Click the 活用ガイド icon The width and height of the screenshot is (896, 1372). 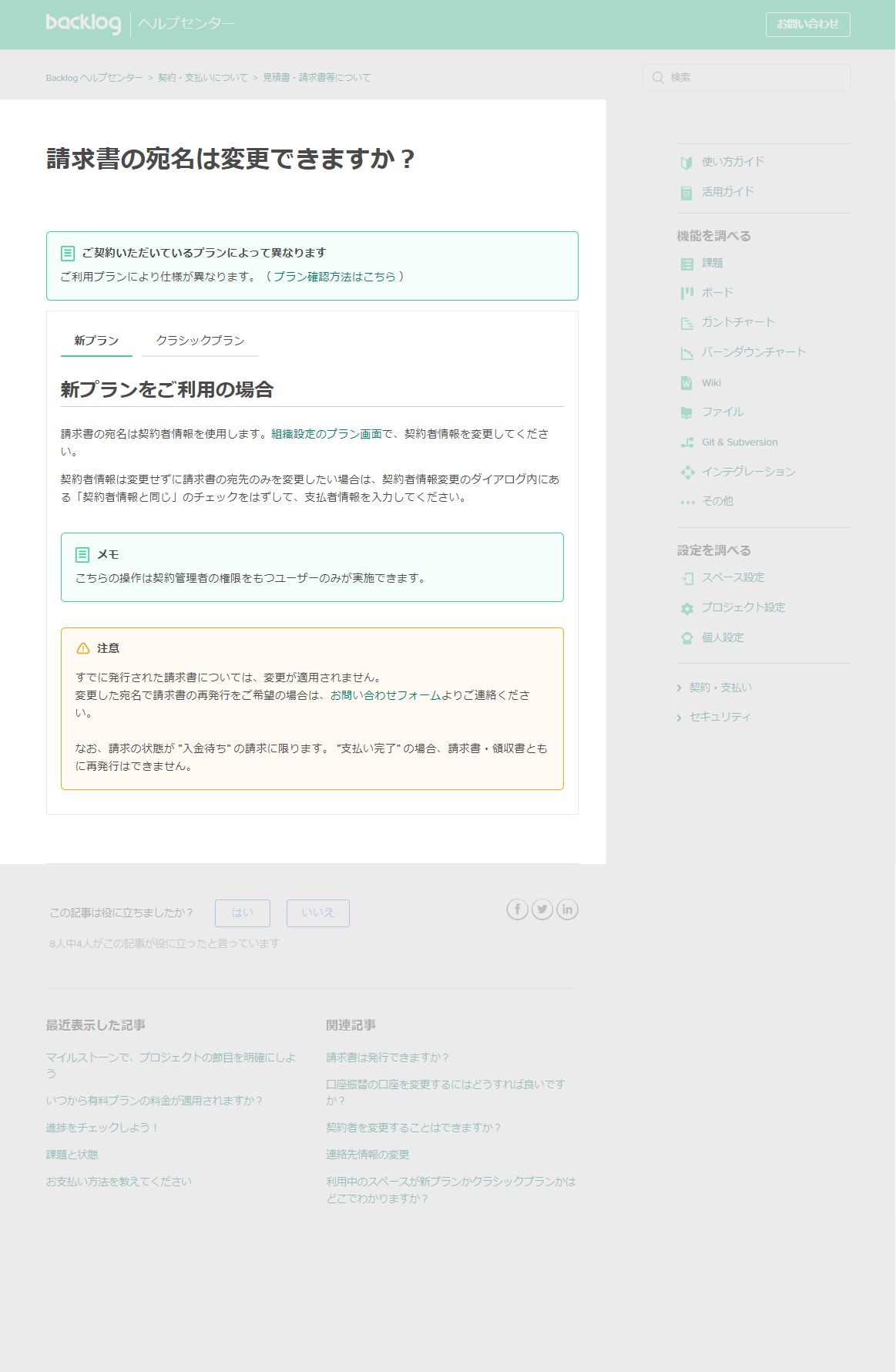tap(686, 193)
